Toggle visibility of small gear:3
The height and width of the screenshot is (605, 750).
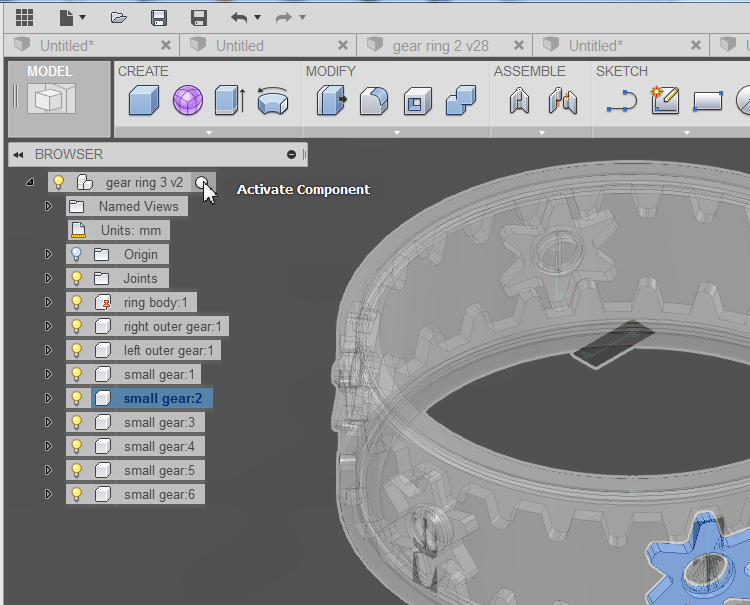pos(76,422)
